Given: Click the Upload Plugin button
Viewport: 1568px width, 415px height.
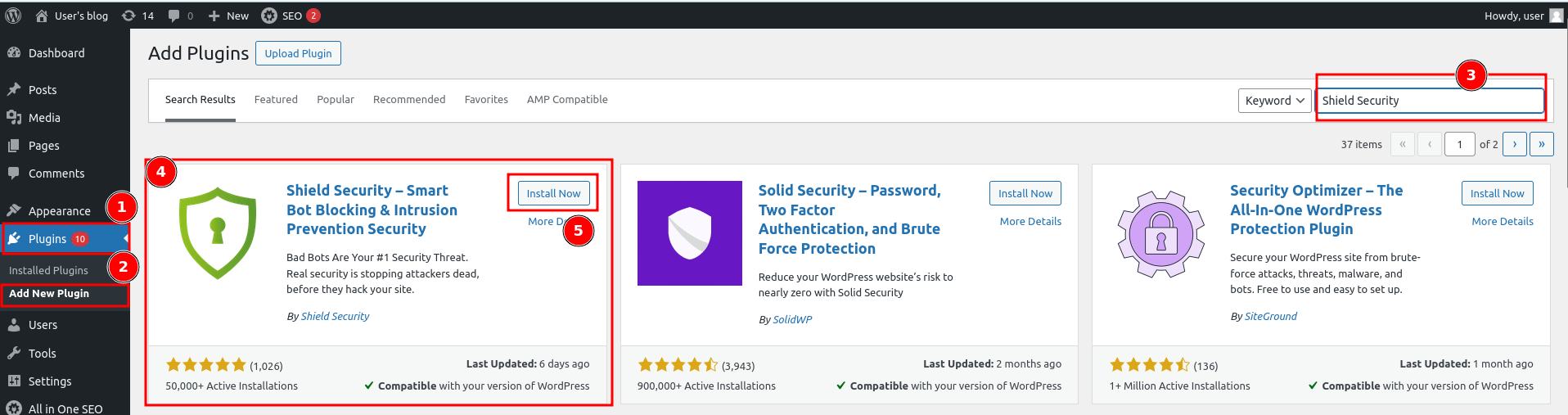Looking at the screenshot, I should coord(298,53).
